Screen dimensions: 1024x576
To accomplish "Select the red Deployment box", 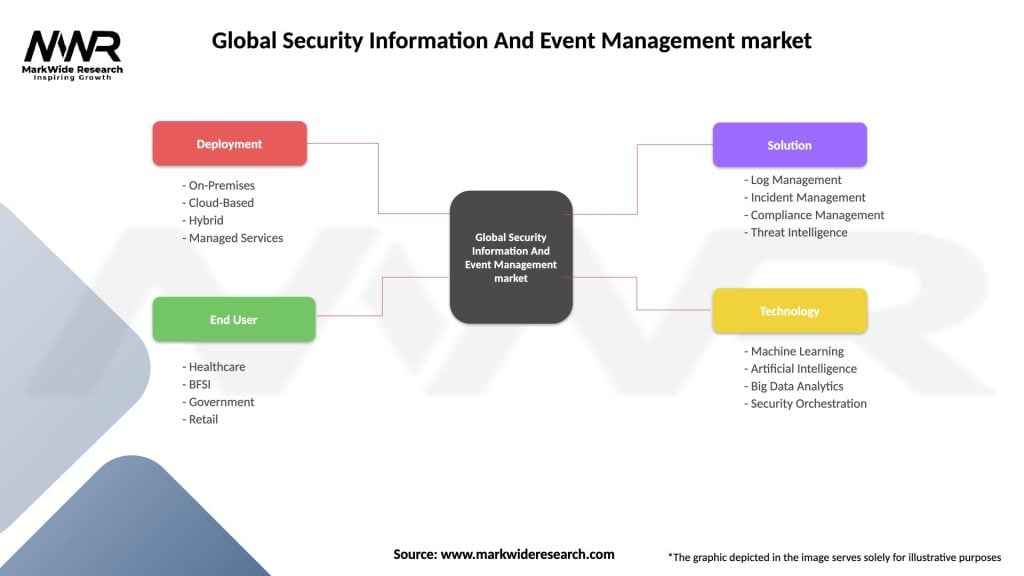I will [229, 144].
